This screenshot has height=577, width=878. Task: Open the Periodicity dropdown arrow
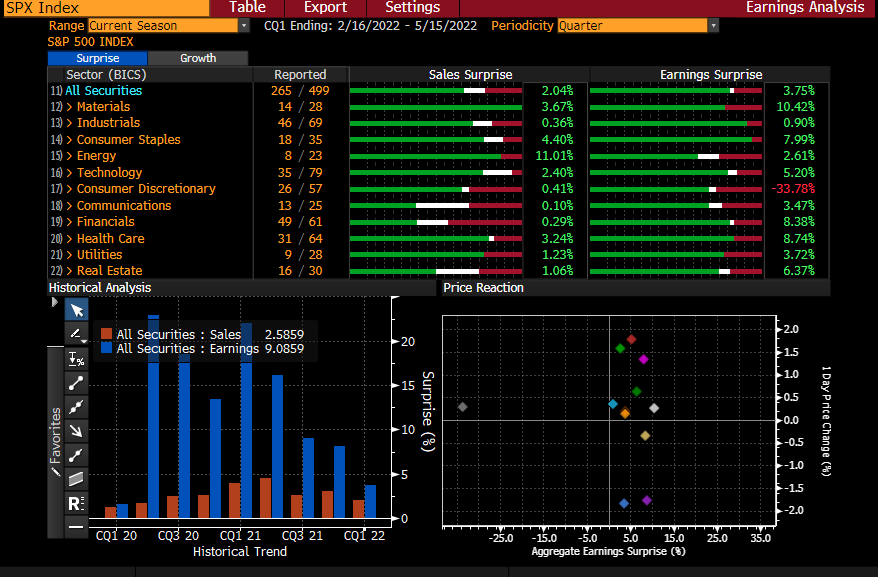[x=713, y=26]
